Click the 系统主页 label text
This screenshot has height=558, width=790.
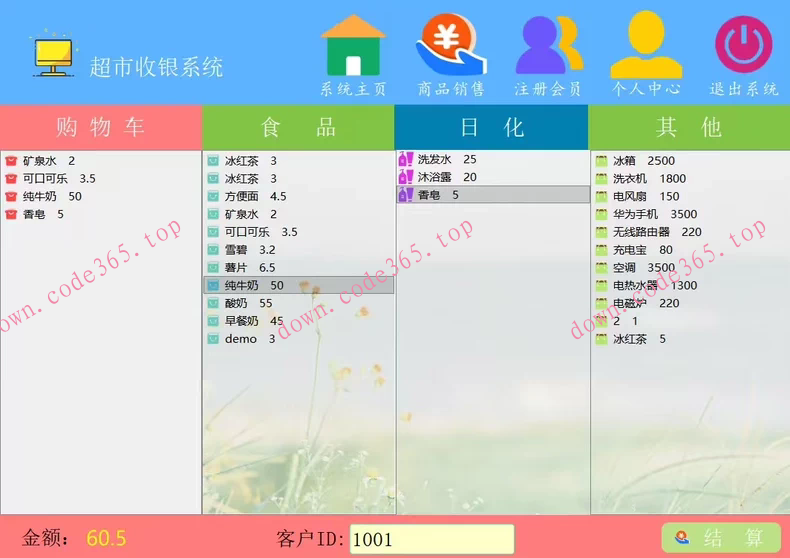pyautogui.click(x=354, y=89)
